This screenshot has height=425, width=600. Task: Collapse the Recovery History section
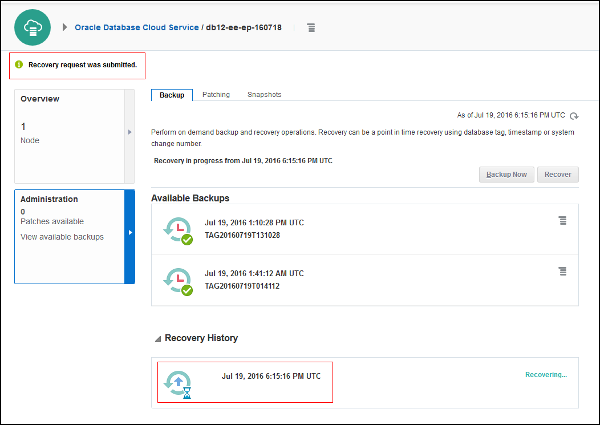158,339
